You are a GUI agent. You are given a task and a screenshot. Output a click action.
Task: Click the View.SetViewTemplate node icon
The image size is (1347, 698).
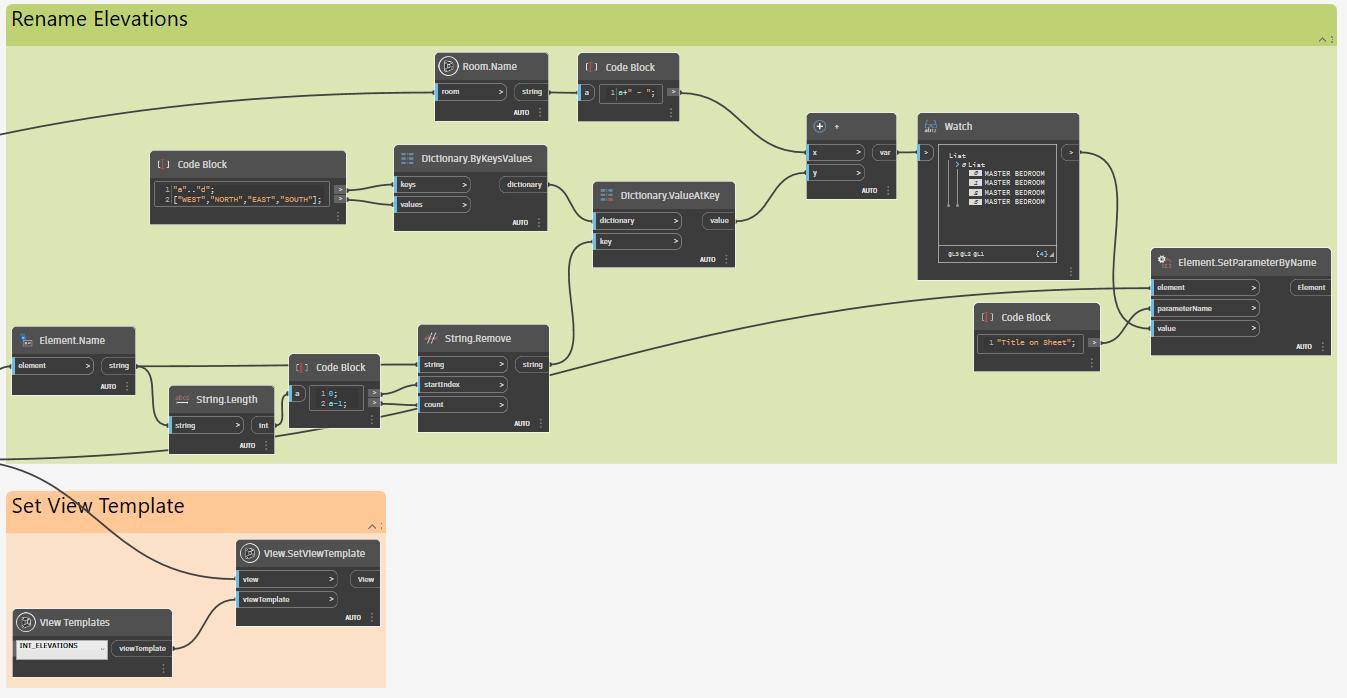click(x=250, y=553)
